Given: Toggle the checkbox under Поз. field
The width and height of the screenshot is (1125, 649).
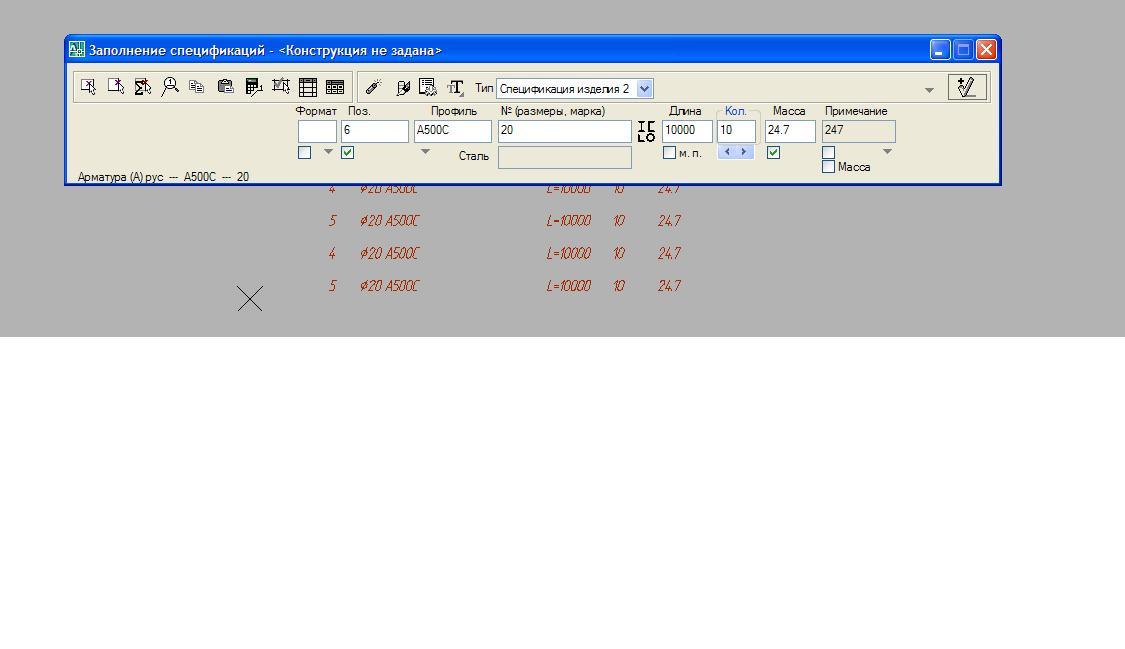Looking at the screenshot, I should [x=347, y=152].
